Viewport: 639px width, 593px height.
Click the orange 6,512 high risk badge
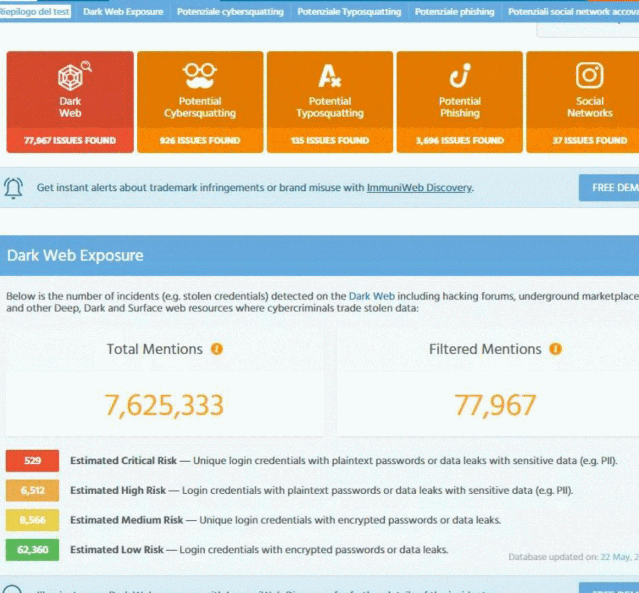pos(33,490)
